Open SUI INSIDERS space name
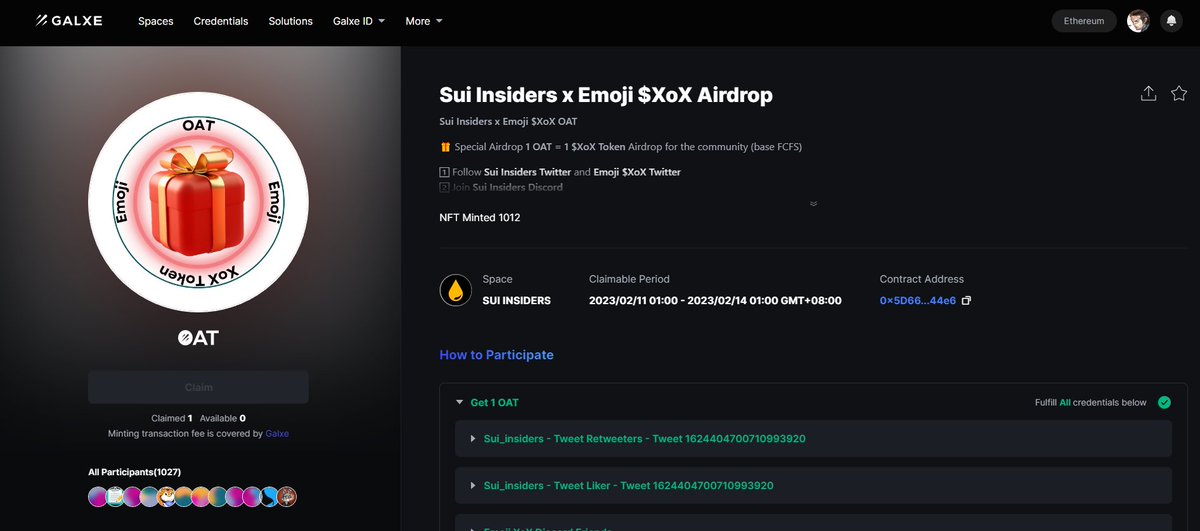 click(x=516, y=300)
